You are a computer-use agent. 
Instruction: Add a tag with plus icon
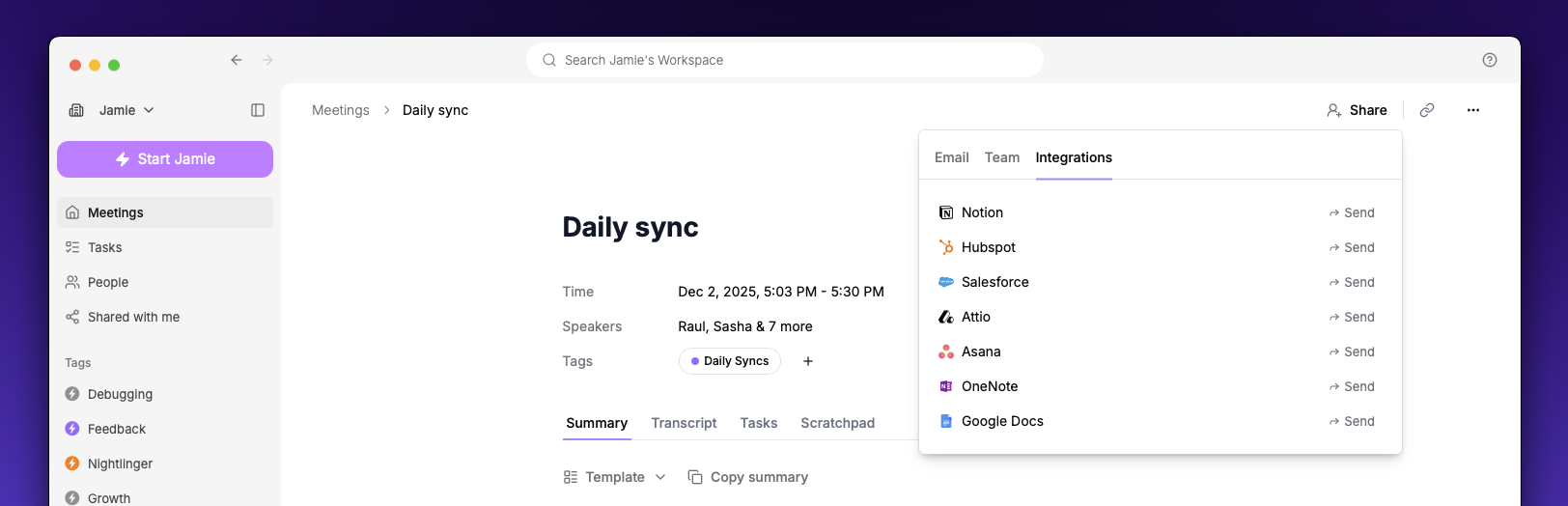808,361
